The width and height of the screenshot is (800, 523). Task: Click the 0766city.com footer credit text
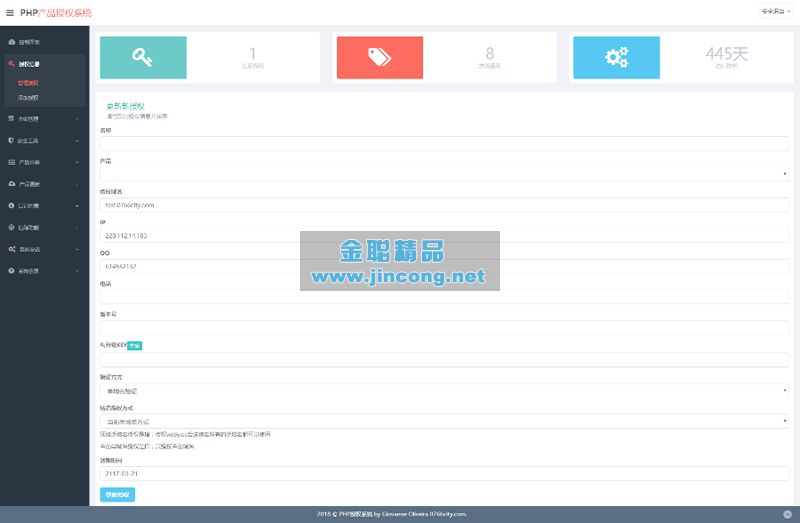click(x=448, y=514)
